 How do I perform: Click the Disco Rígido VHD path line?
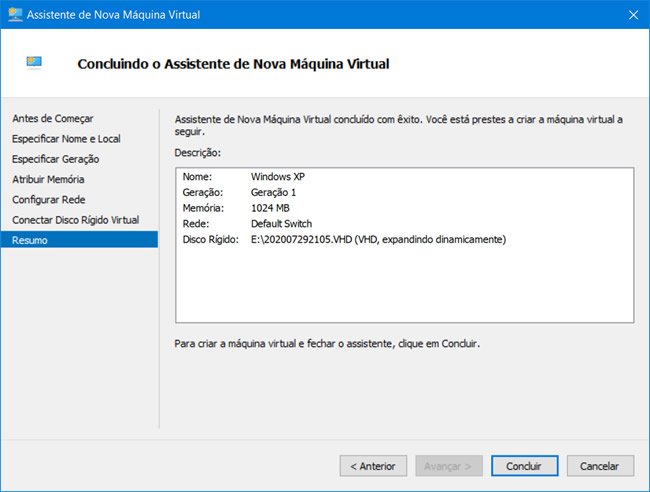(x=378, y=240)
